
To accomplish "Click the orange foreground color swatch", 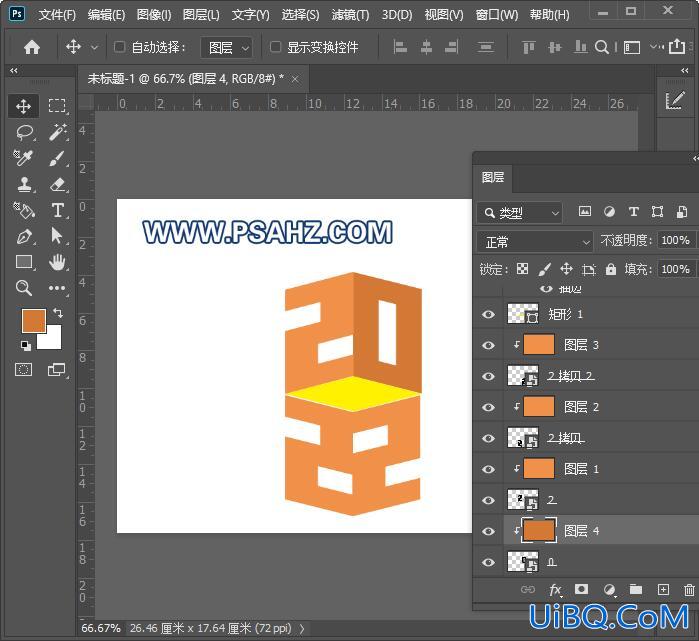I will click(x=33, y=319).
